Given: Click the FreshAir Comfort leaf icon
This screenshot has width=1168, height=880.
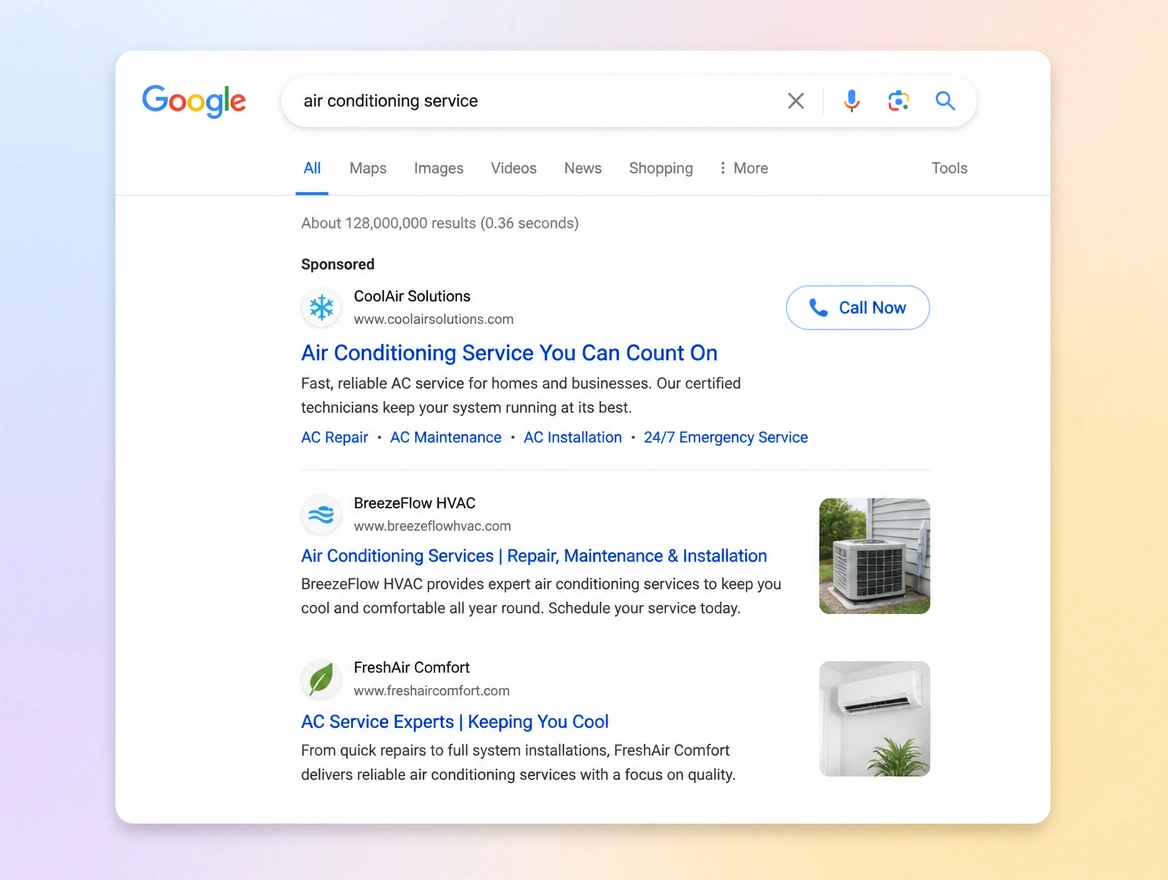Looking at the screenshot, I should coord(321,679).
